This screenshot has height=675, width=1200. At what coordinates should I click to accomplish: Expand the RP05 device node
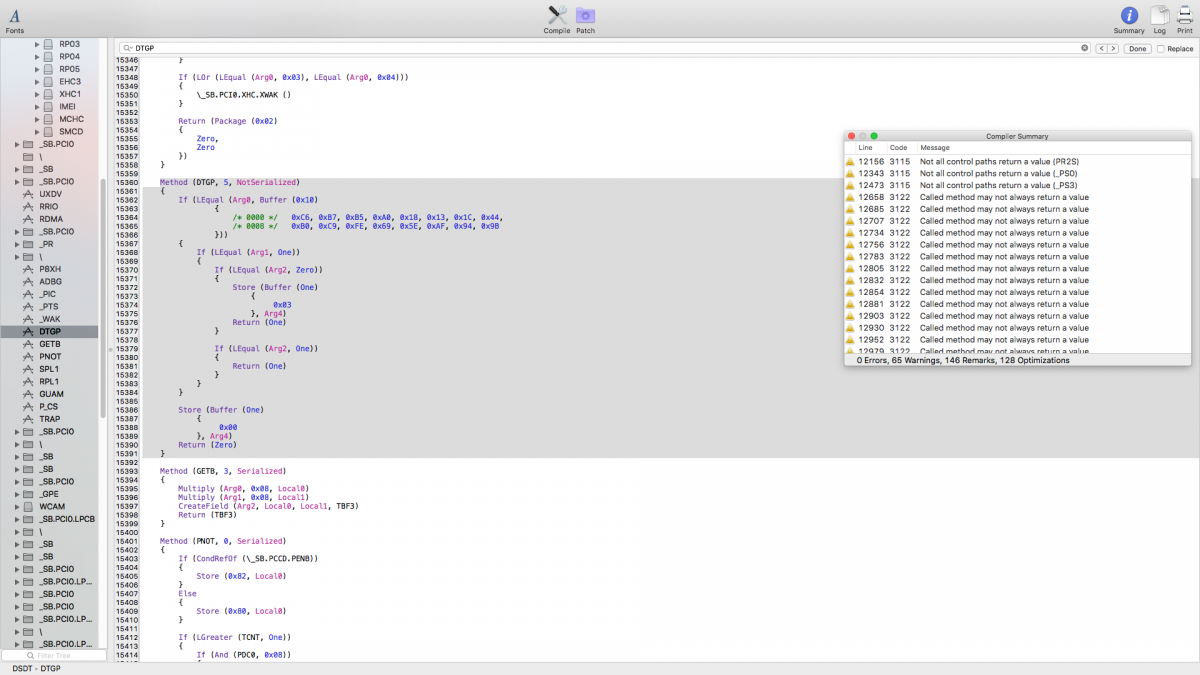37,69
